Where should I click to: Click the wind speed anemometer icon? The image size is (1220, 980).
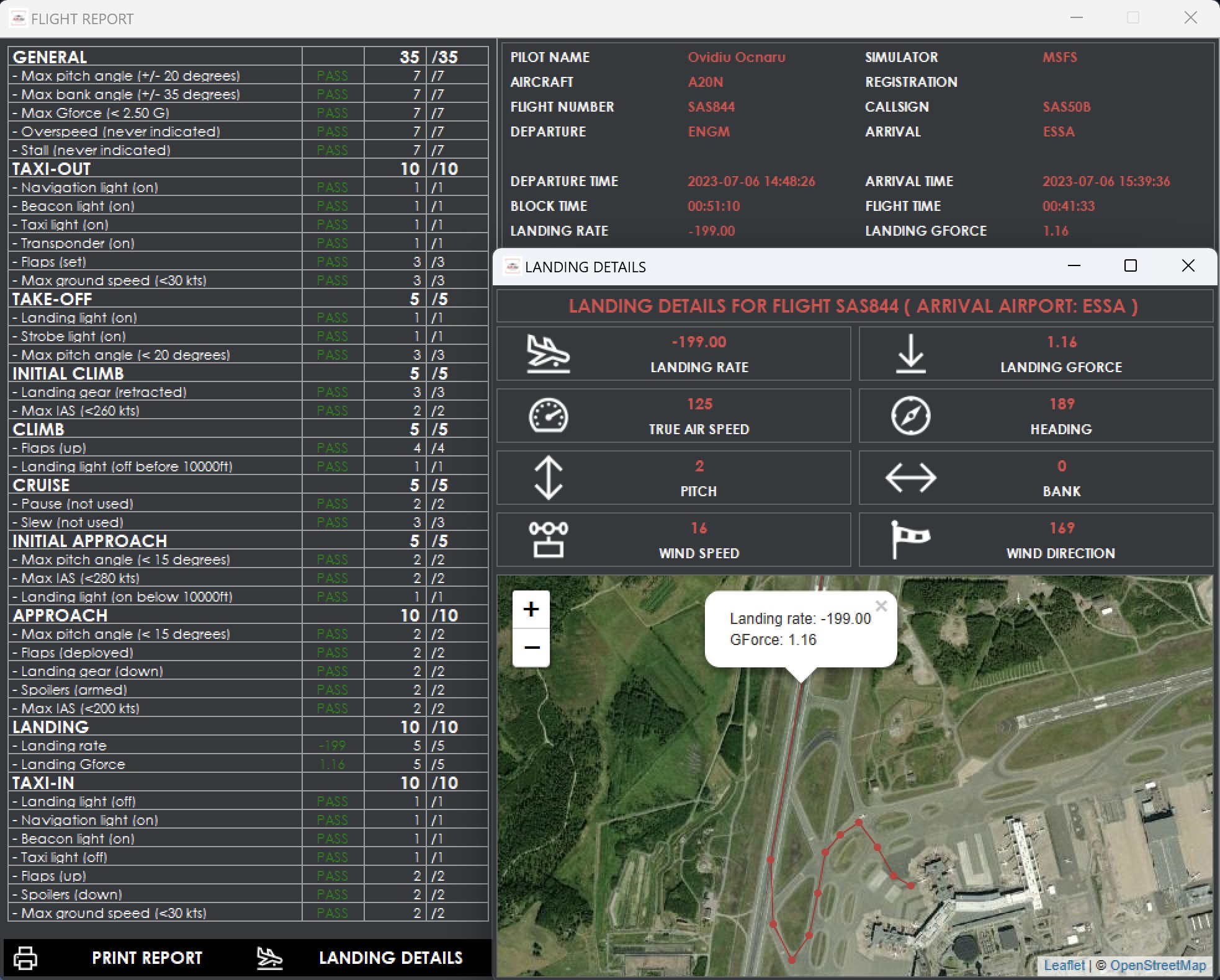[548, 540]
